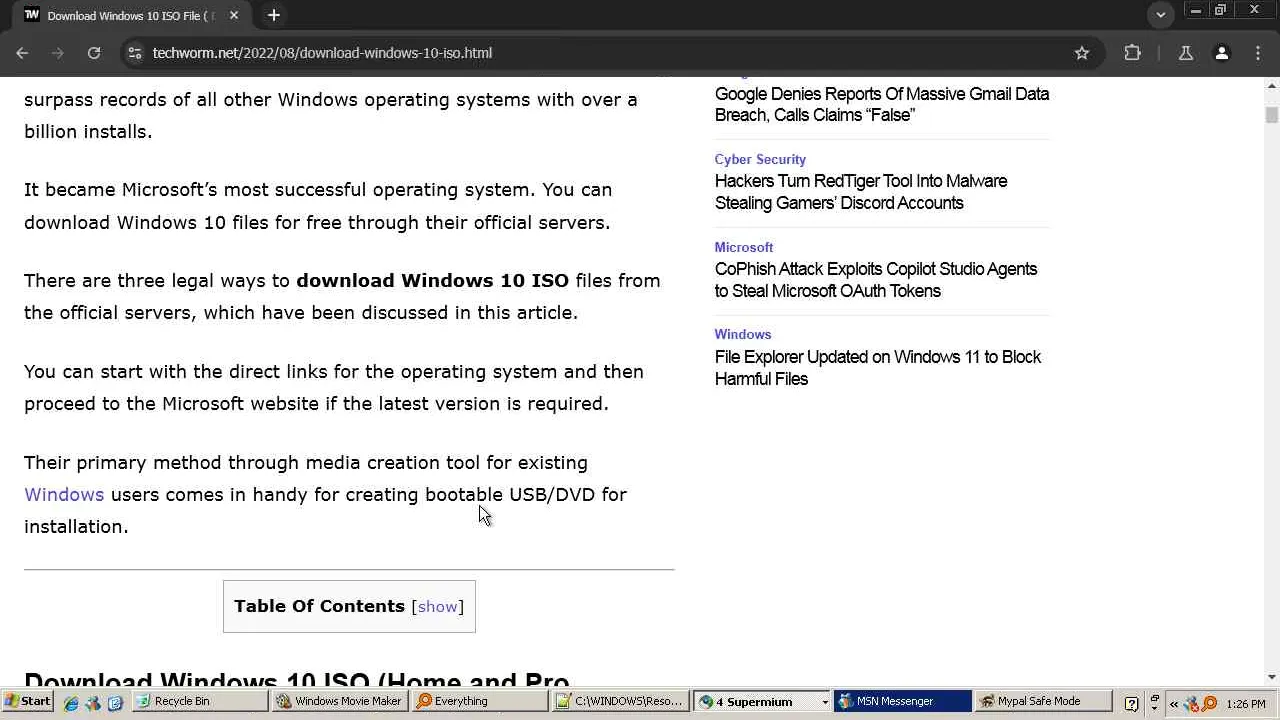Go back to the previous page
The image size is (1280, 720).
click(22, 53)
